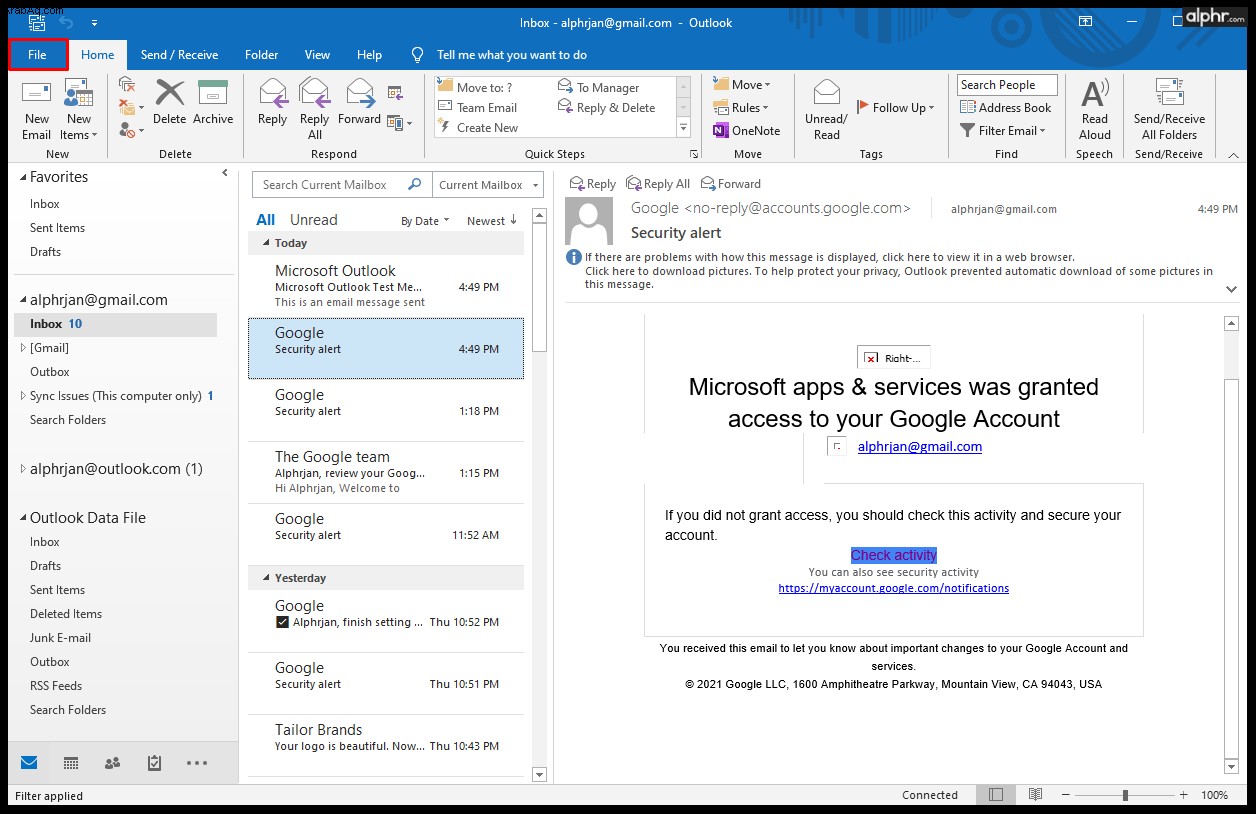
Task: Open the Folder tab
Action: coord(262,55)
